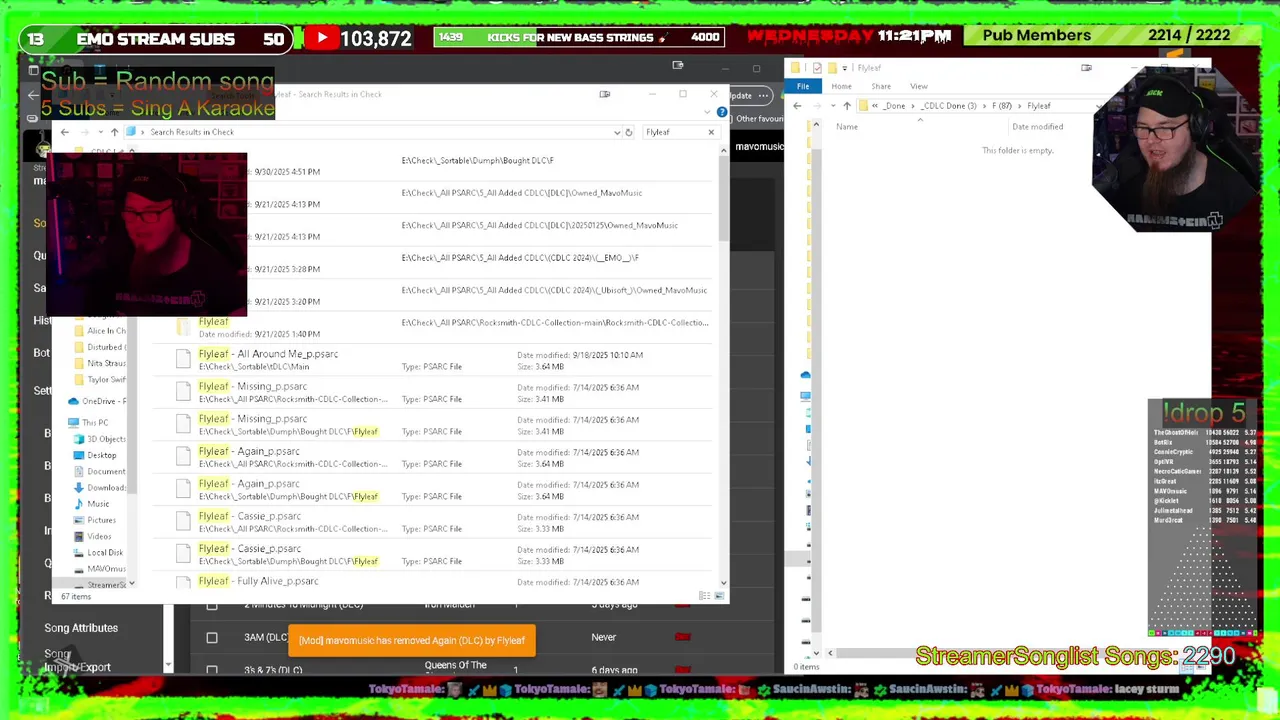Go back in the Flyleaf folder window
The image size is (1280, 720).
[797, 106]
